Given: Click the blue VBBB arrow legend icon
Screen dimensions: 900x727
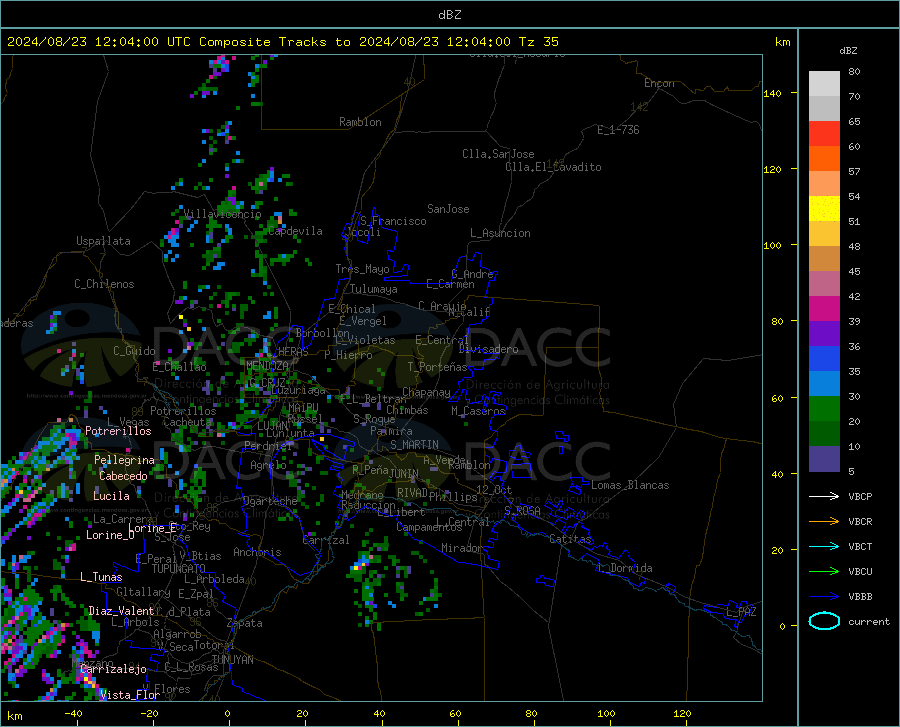Looking at the screenshot, I should pyautogui.click(x=824, y=597).
